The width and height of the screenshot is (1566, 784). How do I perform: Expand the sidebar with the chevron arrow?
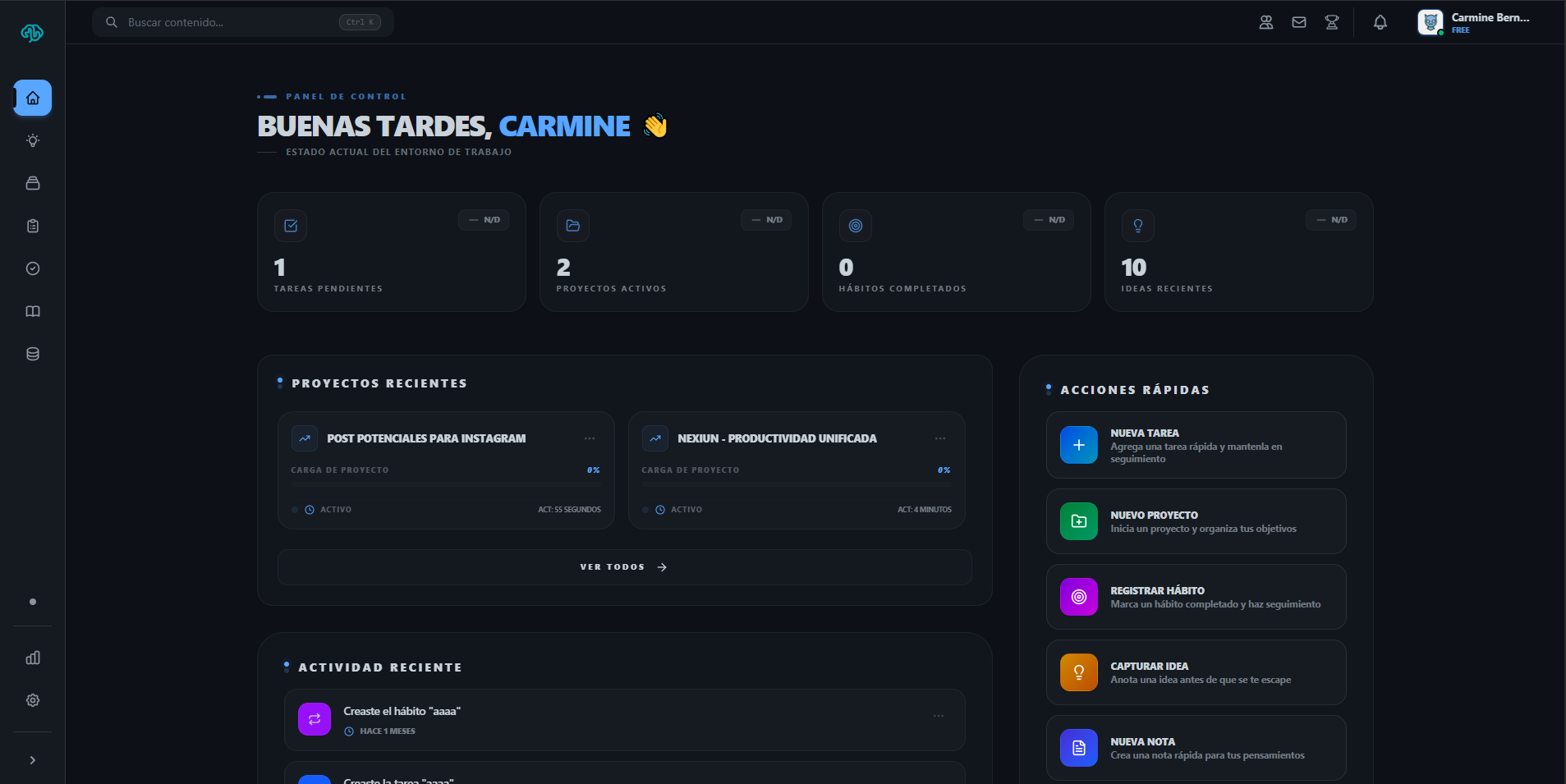32,759
